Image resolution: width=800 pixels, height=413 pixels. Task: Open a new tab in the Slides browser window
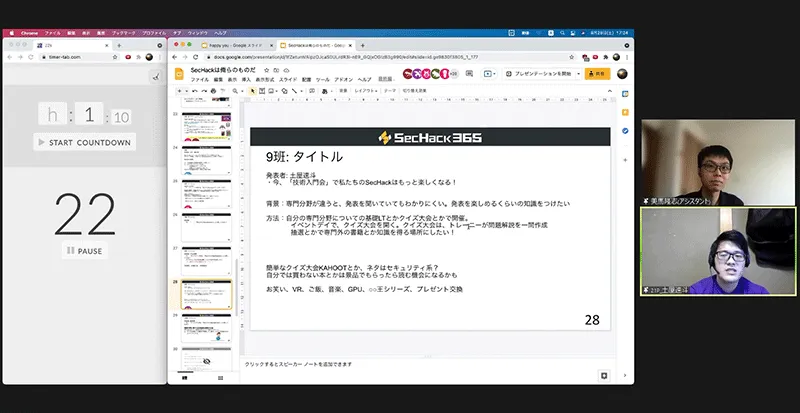click(x=363, y=45)
